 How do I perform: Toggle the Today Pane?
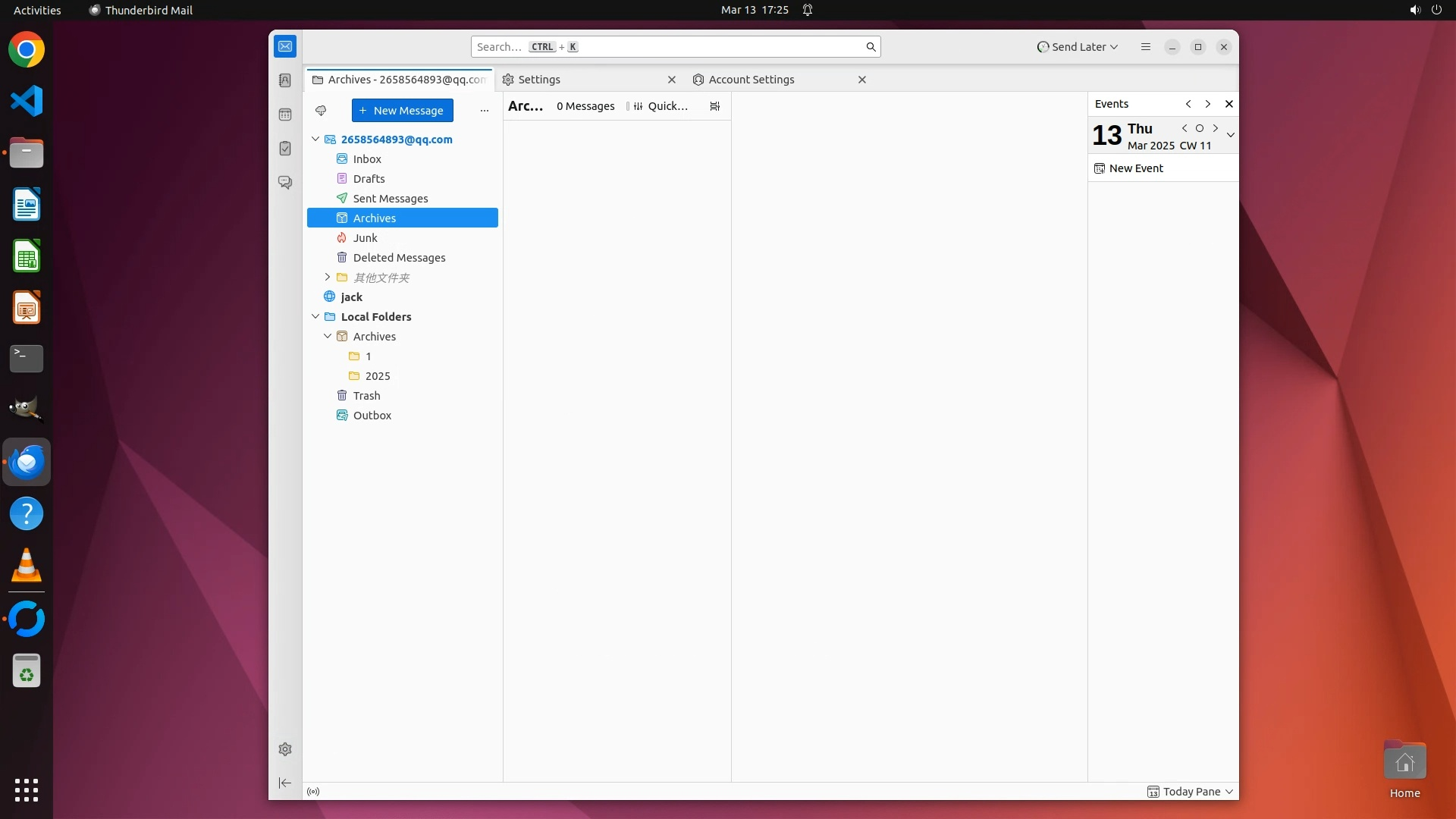[x=1190, y=792]
